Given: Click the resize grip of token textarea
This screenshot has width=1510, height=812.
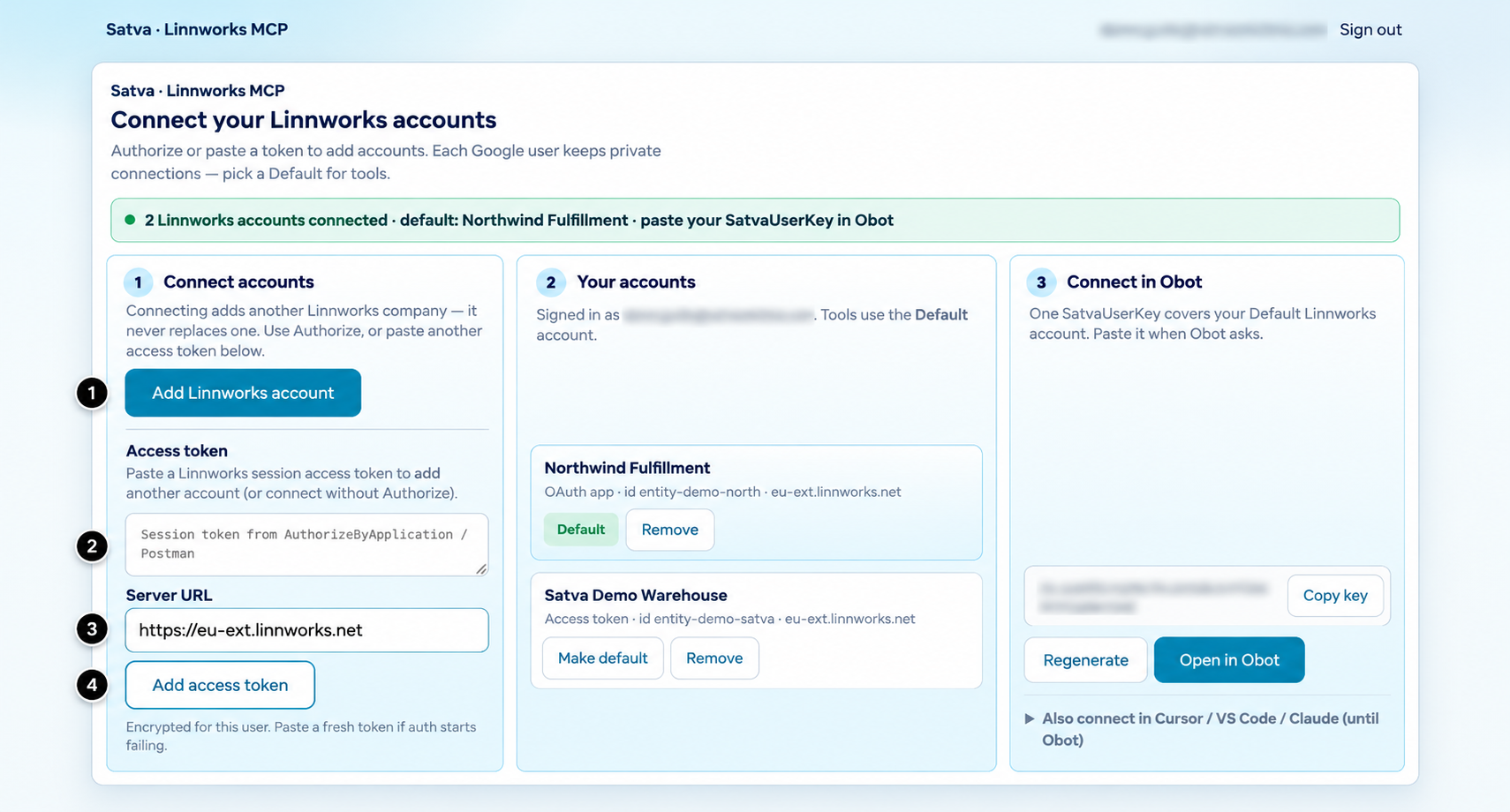Looking at the screenshot, I should pos(481,569).
